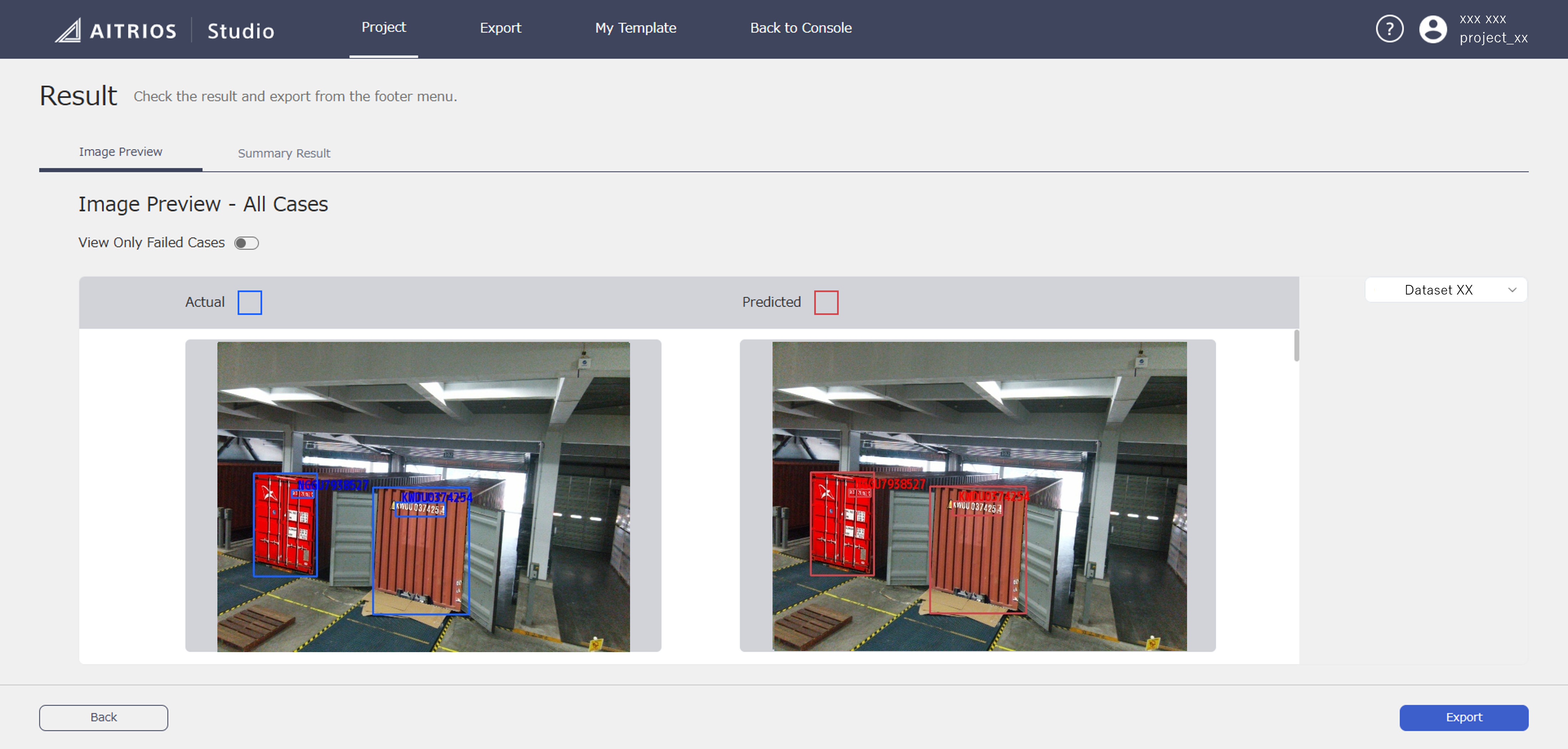Click the blue Export button

[1463, 717]
